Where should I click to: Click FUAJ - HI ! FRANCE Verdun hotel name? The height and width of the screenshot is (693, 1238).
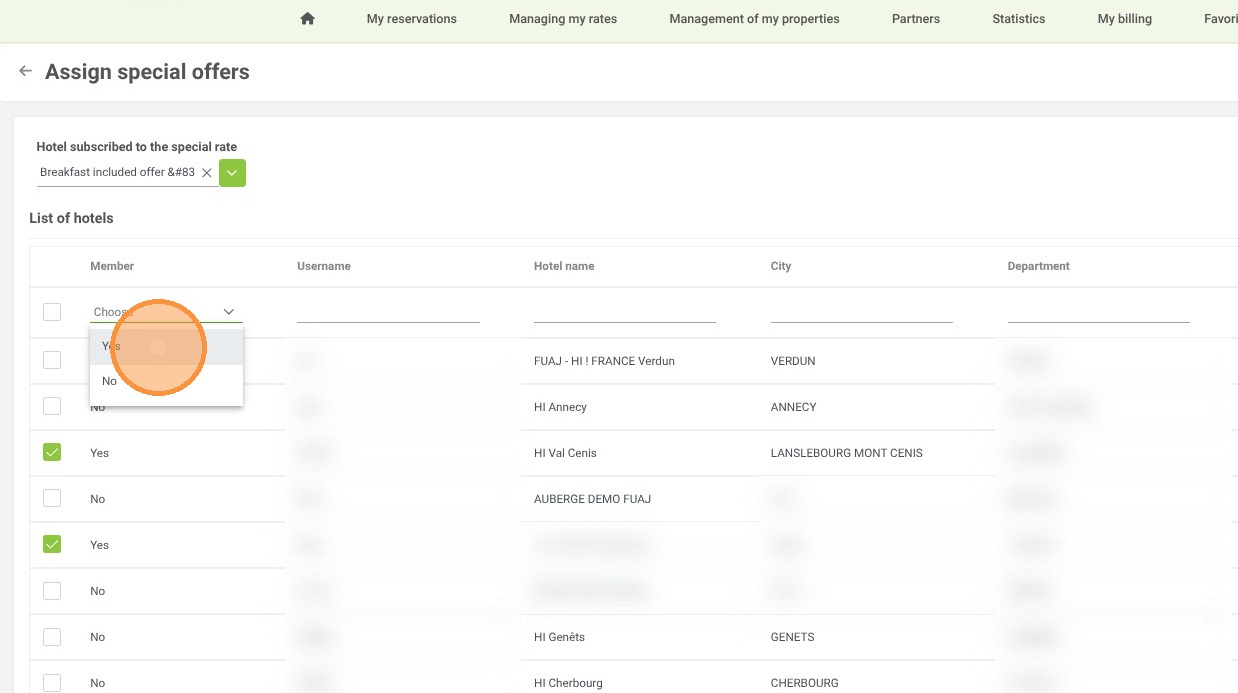coord(604,361)
